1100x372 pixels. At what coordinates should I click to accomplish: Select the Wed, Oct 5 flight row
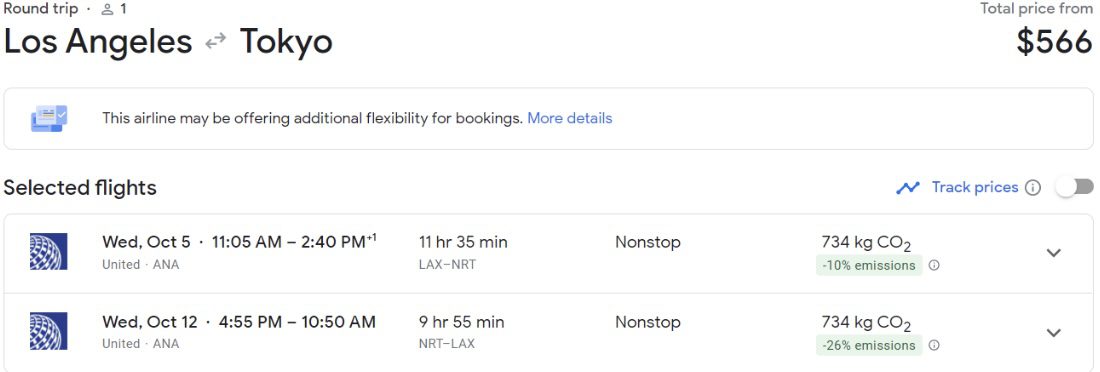[x=549, y=253]
